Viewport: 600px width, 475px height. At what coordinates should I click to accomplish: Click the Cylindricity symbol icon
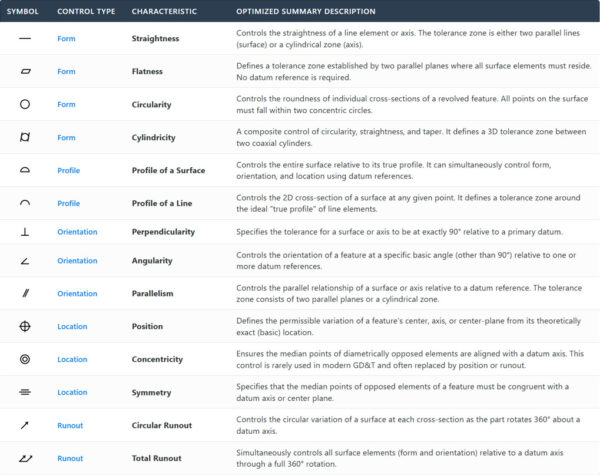click(25, 137)
